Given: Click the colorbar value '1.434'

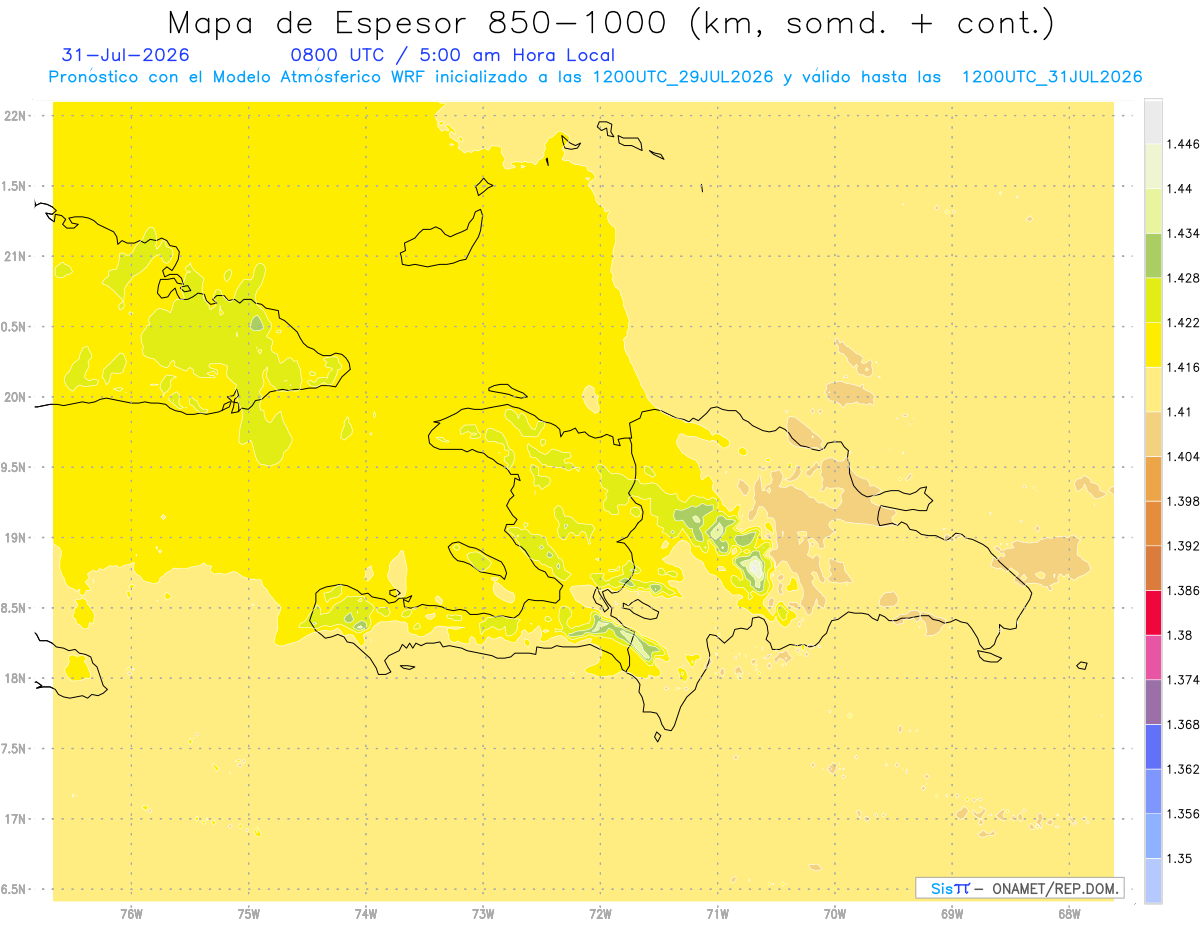Looking at the screenshot, I should click(x=1183, y=233).
